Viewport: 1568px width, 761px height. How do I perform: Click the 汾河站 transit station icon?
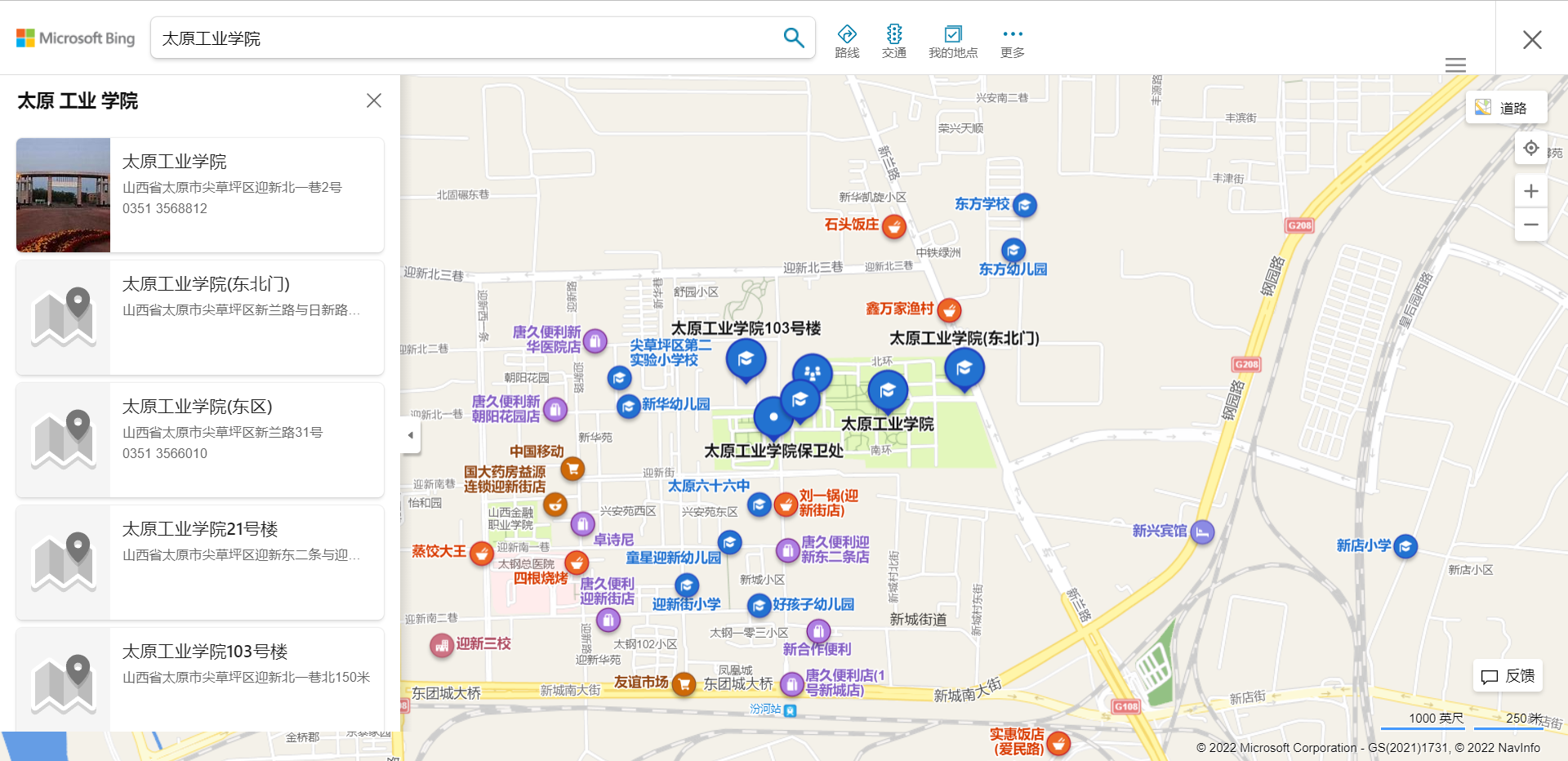(x=790, y=710)
